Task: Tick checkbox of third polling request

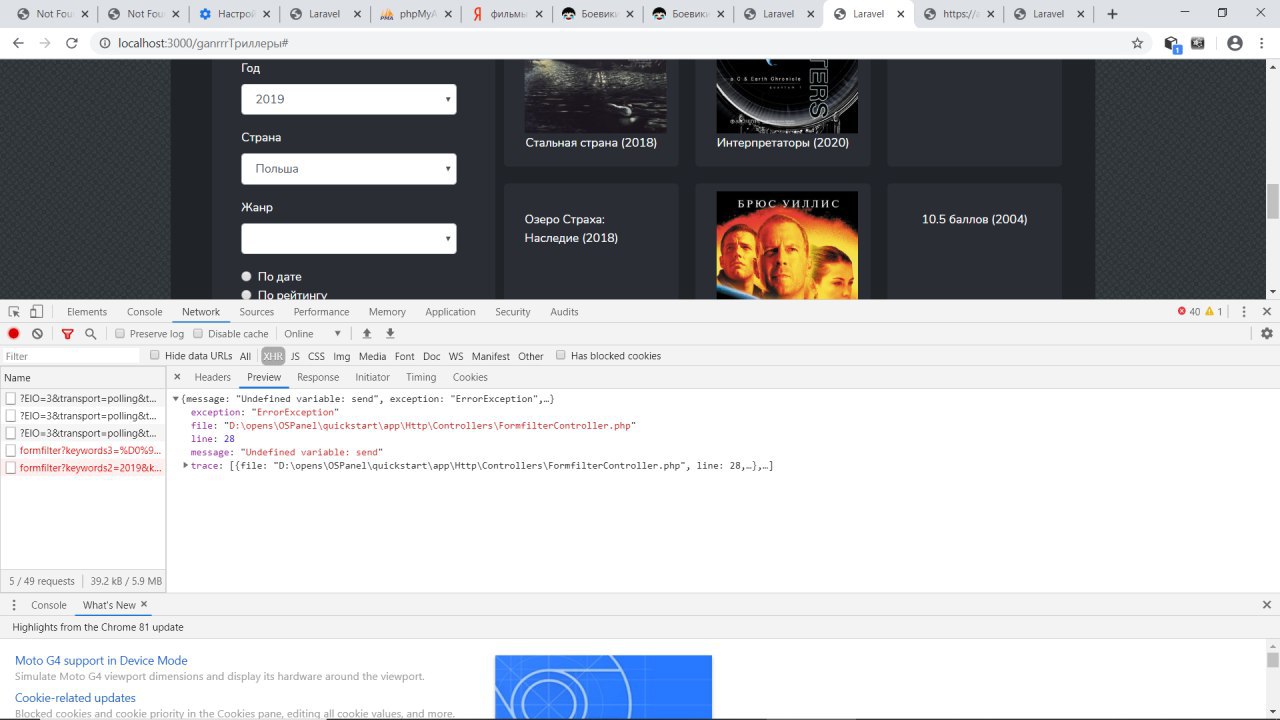Action: point(11,433)
